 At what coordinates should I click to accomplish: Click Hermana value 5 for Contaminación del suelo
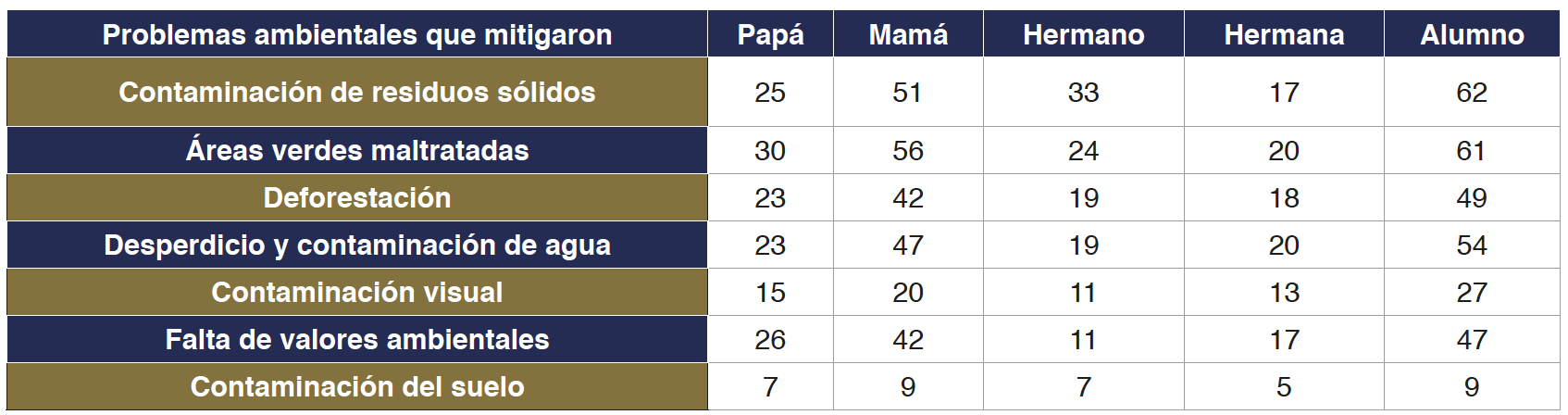(x=1284, y=387)
